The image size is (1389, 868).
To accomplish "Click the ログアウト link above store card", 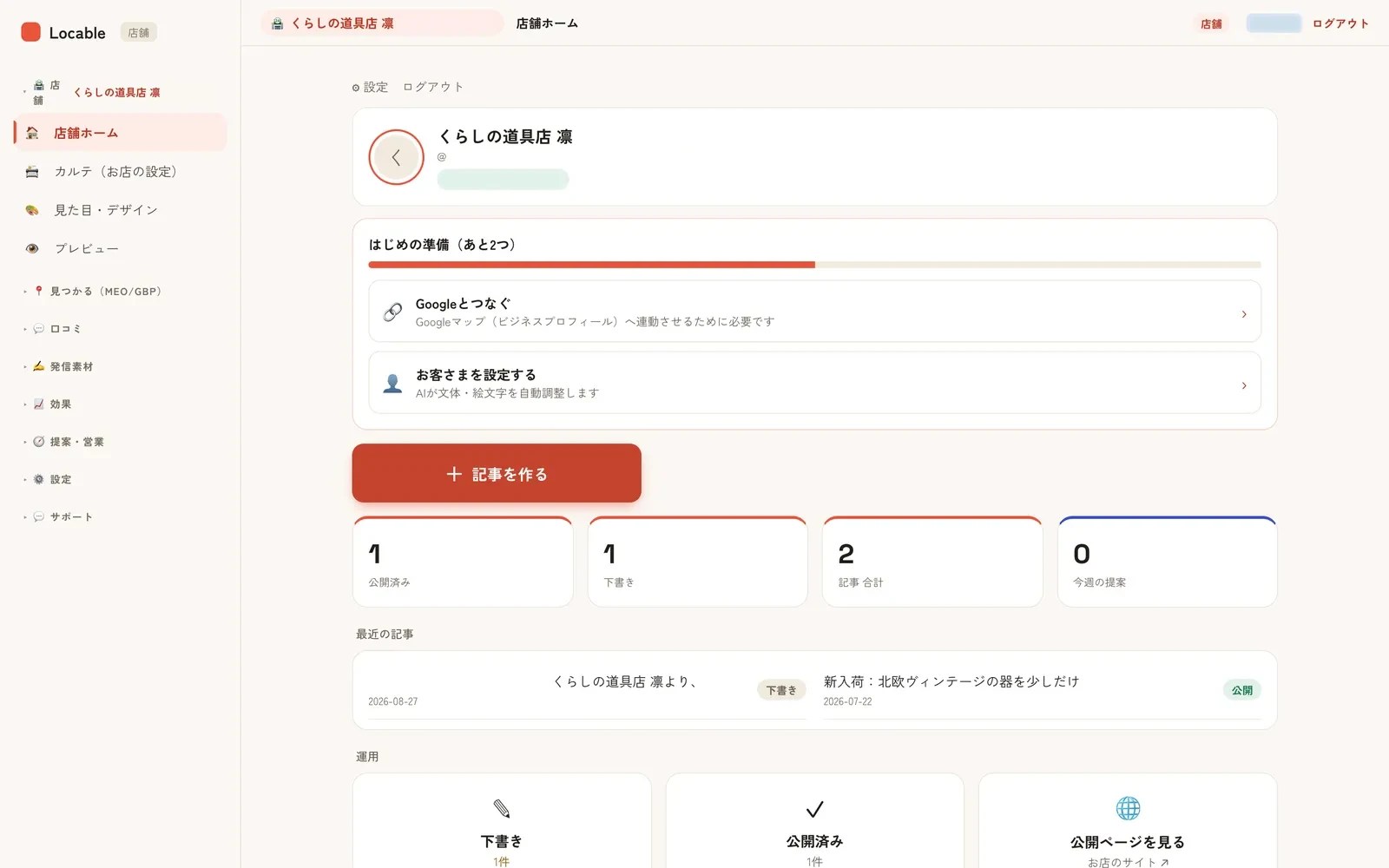I will pos(433,87).
